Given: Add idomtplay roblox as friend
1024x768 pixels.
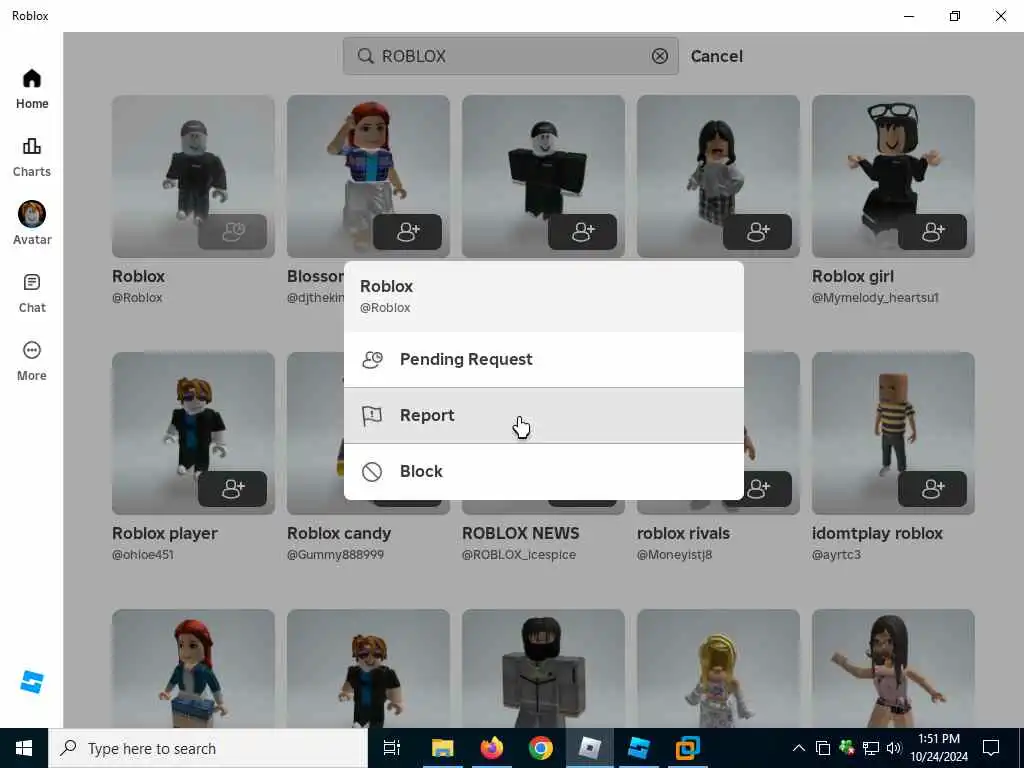Looking at the screenshot, I should [933, 488].
